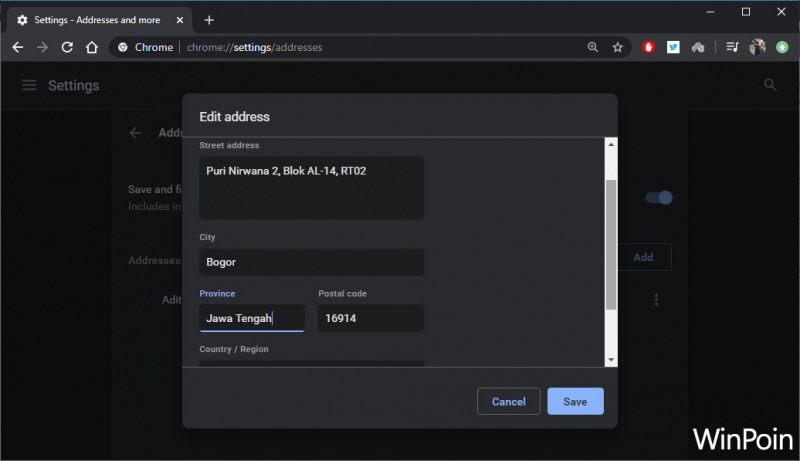The width and height of the screenshot is (800, 461).
Task: Open the Twitter bird extension
Action: tap(674, 47)
